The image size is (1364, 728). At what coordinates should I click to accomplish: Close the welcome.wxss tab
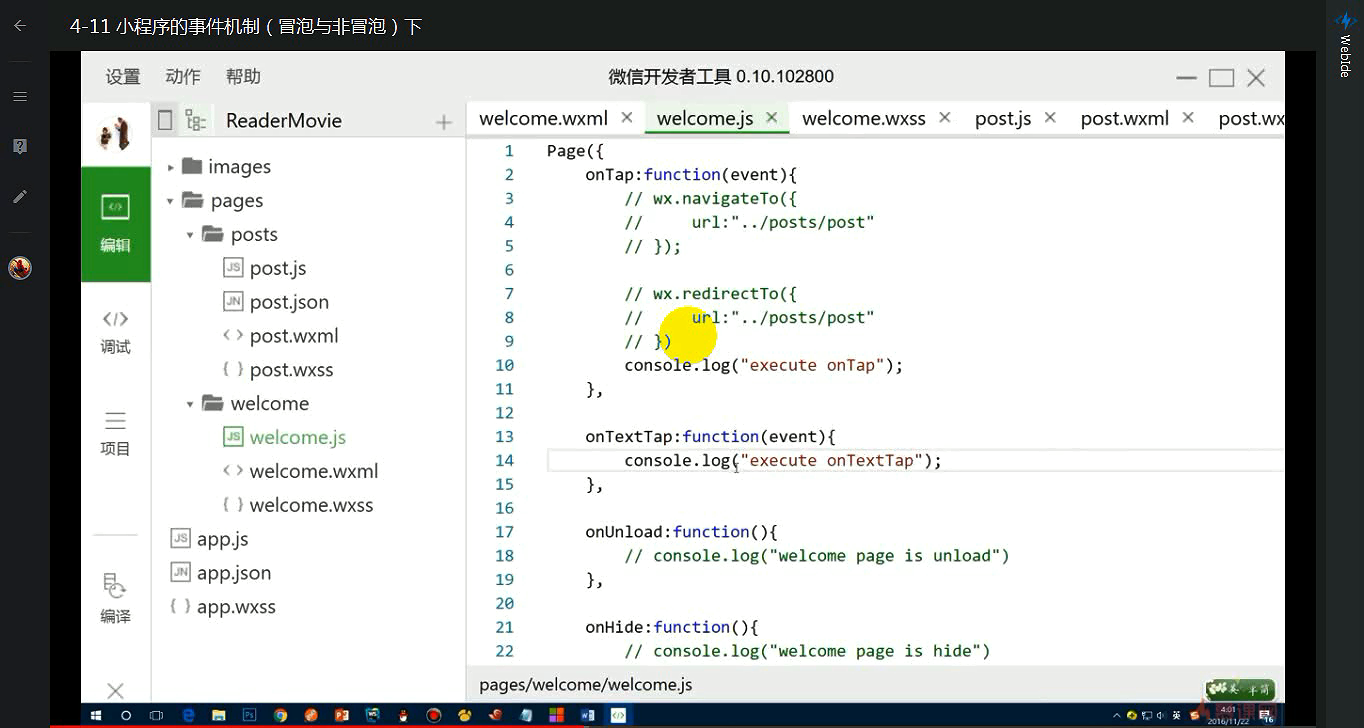944,117
